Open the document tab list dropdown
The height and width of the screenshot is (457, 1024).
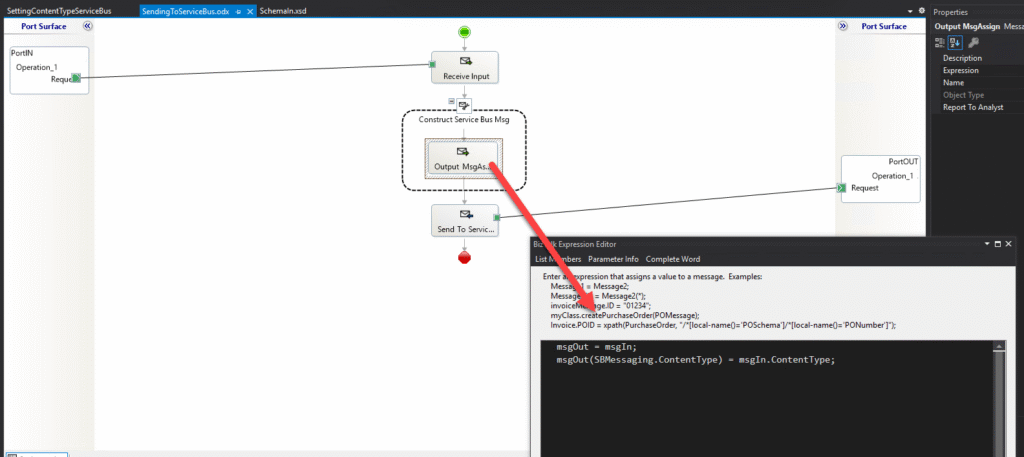pyautogui.click(x=908, y=10)
